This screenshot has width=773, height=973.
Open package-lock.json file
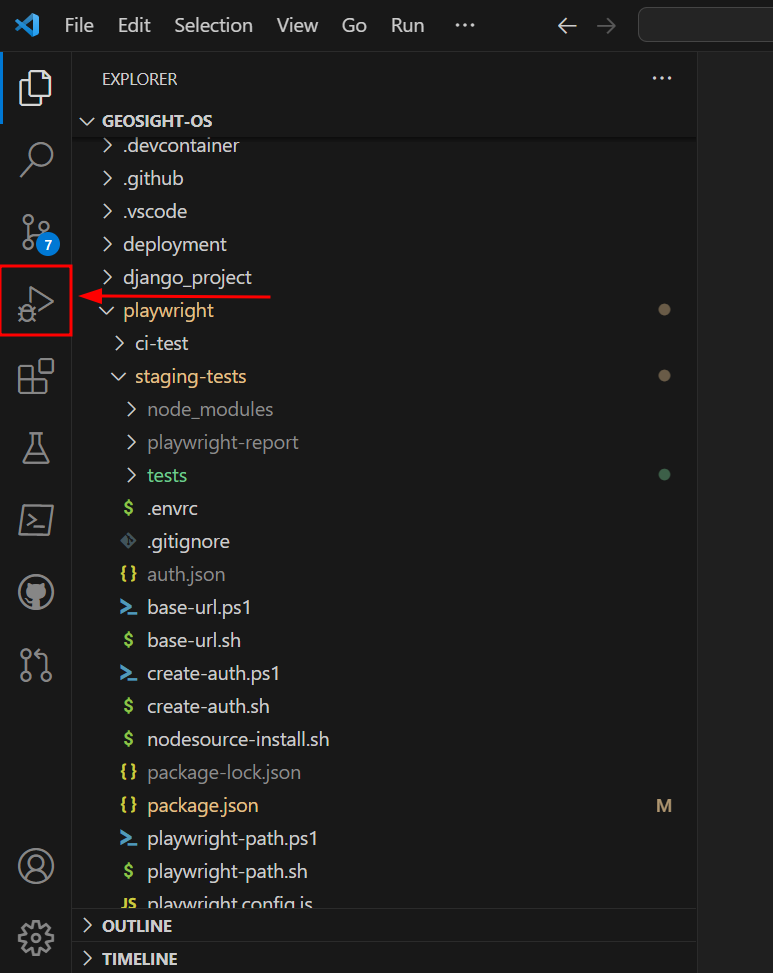point(384,772)
